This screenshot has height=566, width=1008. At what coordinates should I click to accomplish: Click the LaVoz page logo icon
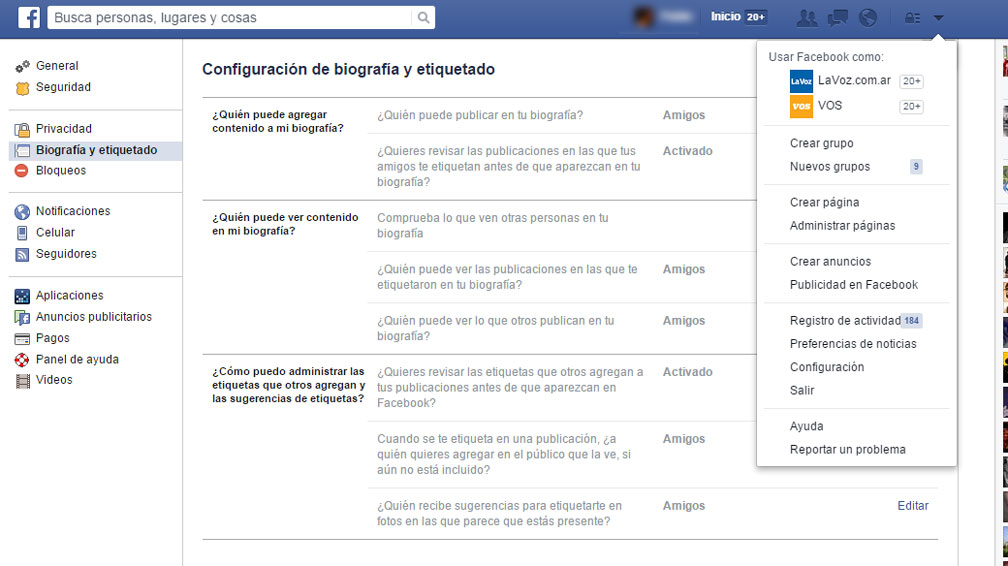[x=801, y=81]
